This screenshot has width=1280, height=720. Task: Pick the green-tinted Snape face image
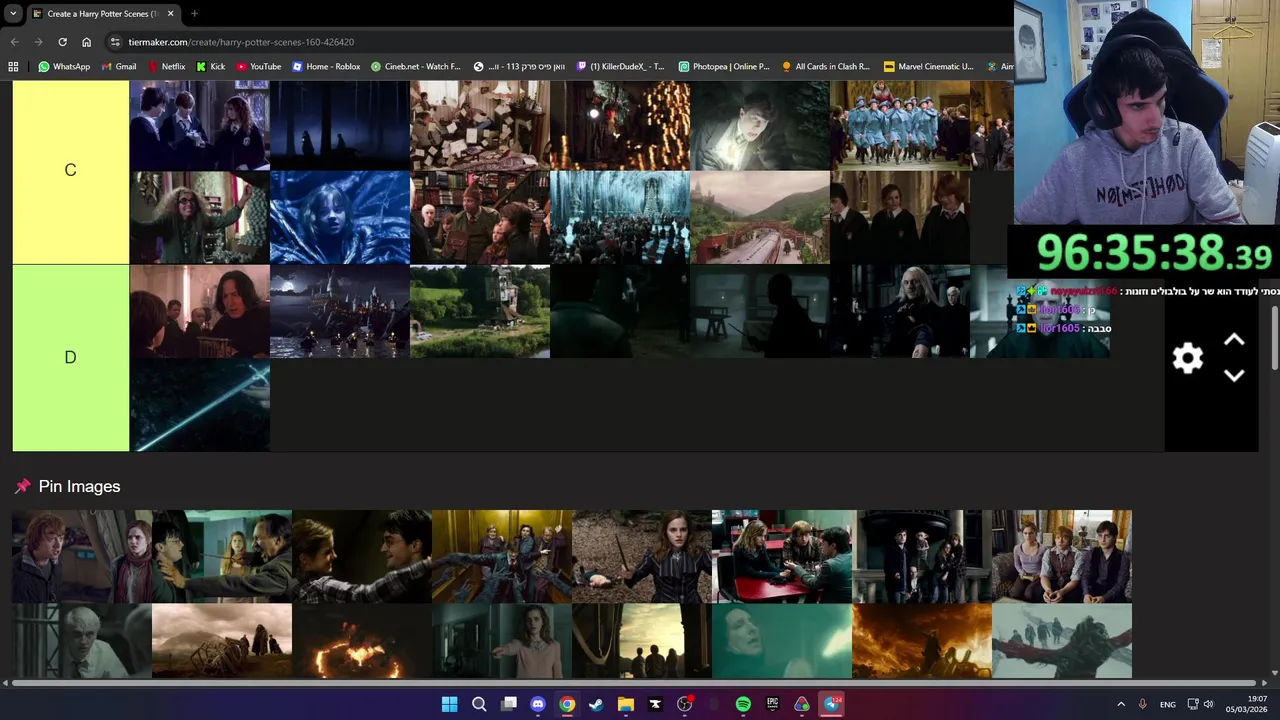tap(782, 641)
